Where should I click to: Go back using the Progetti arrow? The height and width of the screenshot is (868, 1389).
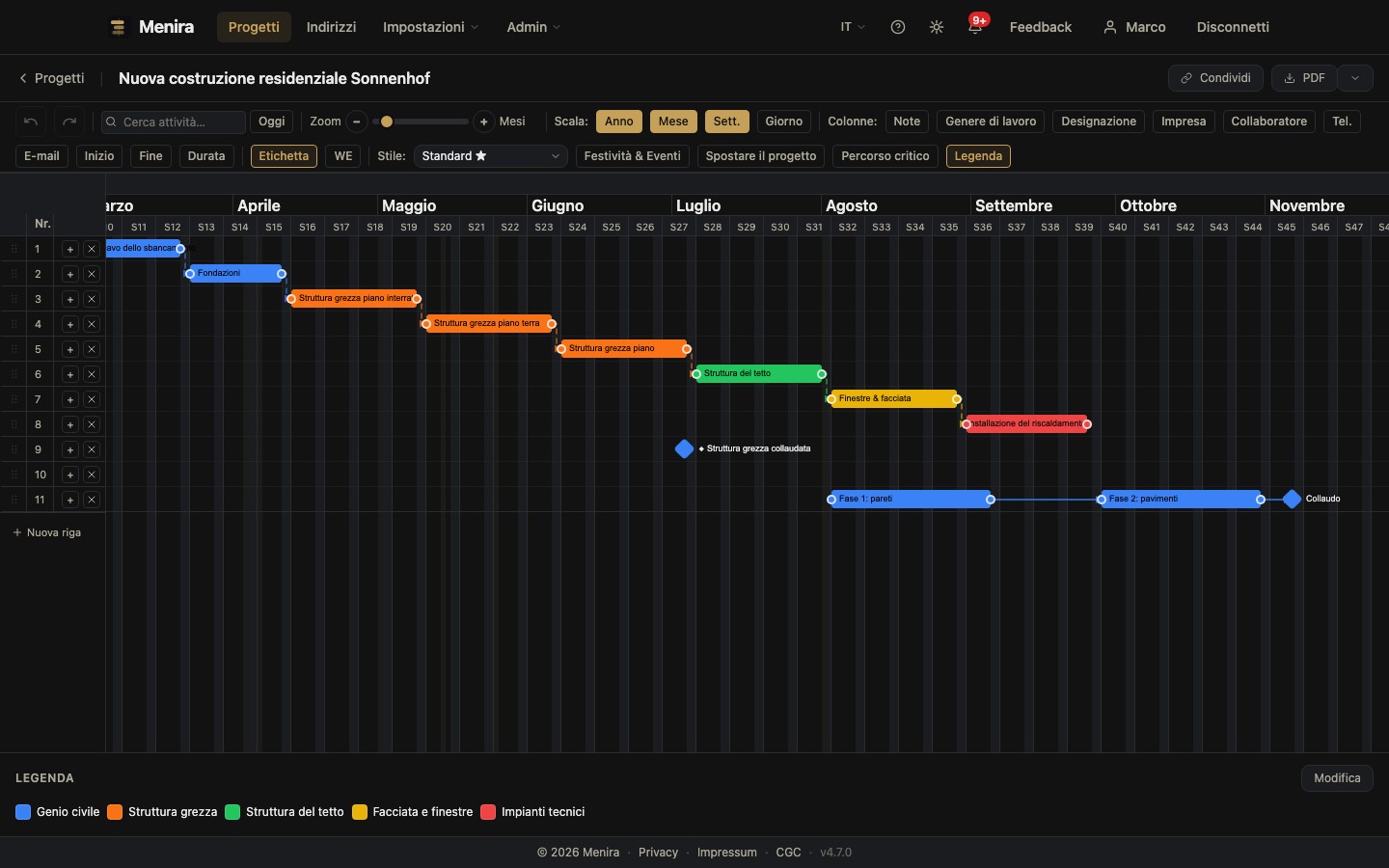[52, 78]
